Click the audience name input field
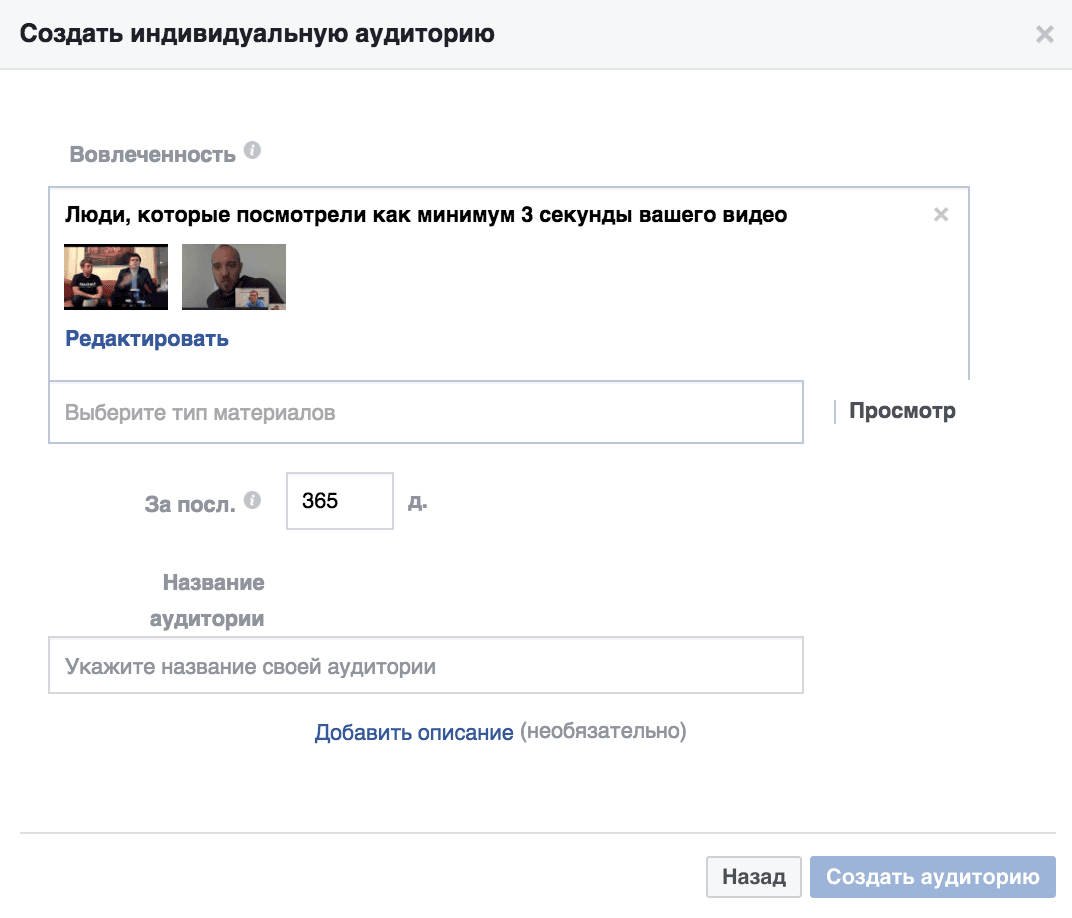 pyautogui.click(x=426, y=666)
